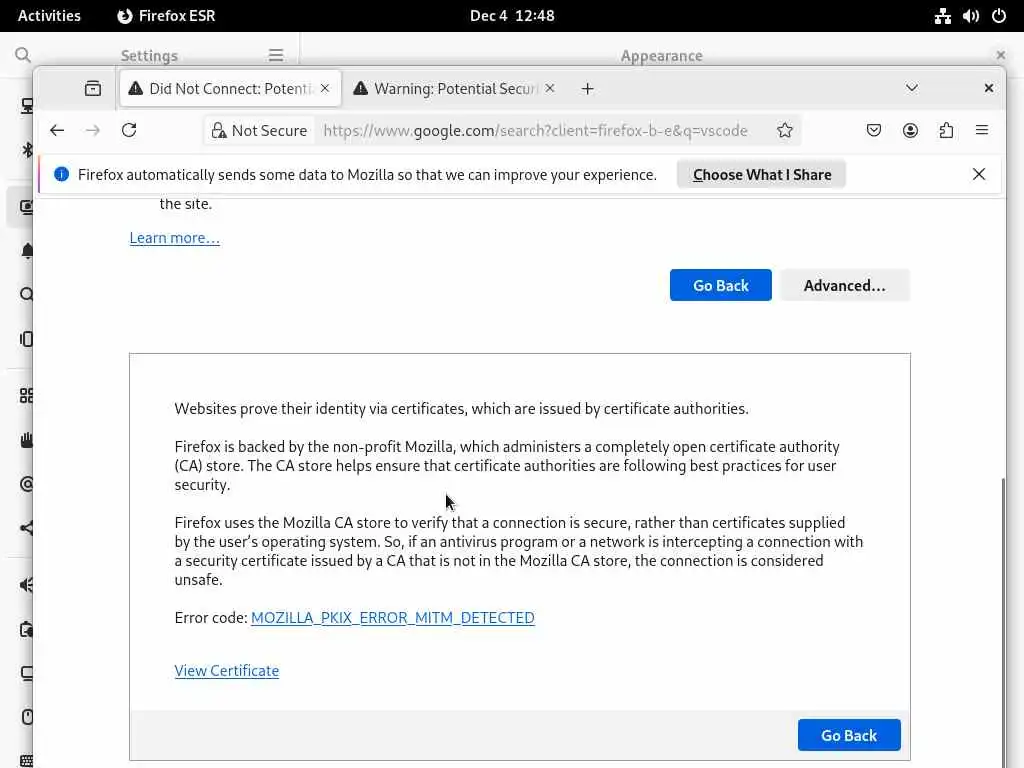This screenshot has height=768, width=1024.
Task: Click the power icon in system tray
Action: coord(999,16)
